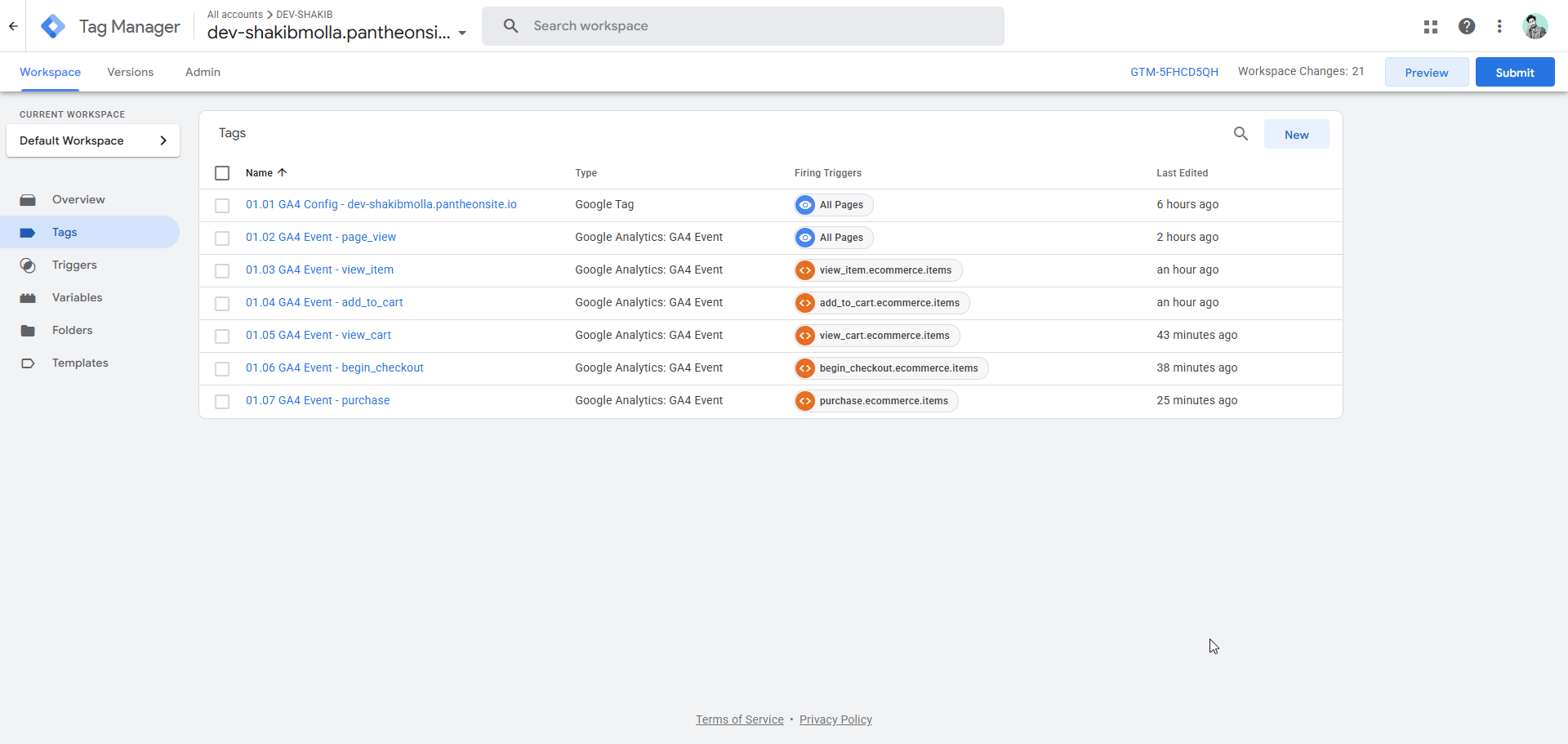Open Workspace Changes: 21

(x=1301, y=72)
